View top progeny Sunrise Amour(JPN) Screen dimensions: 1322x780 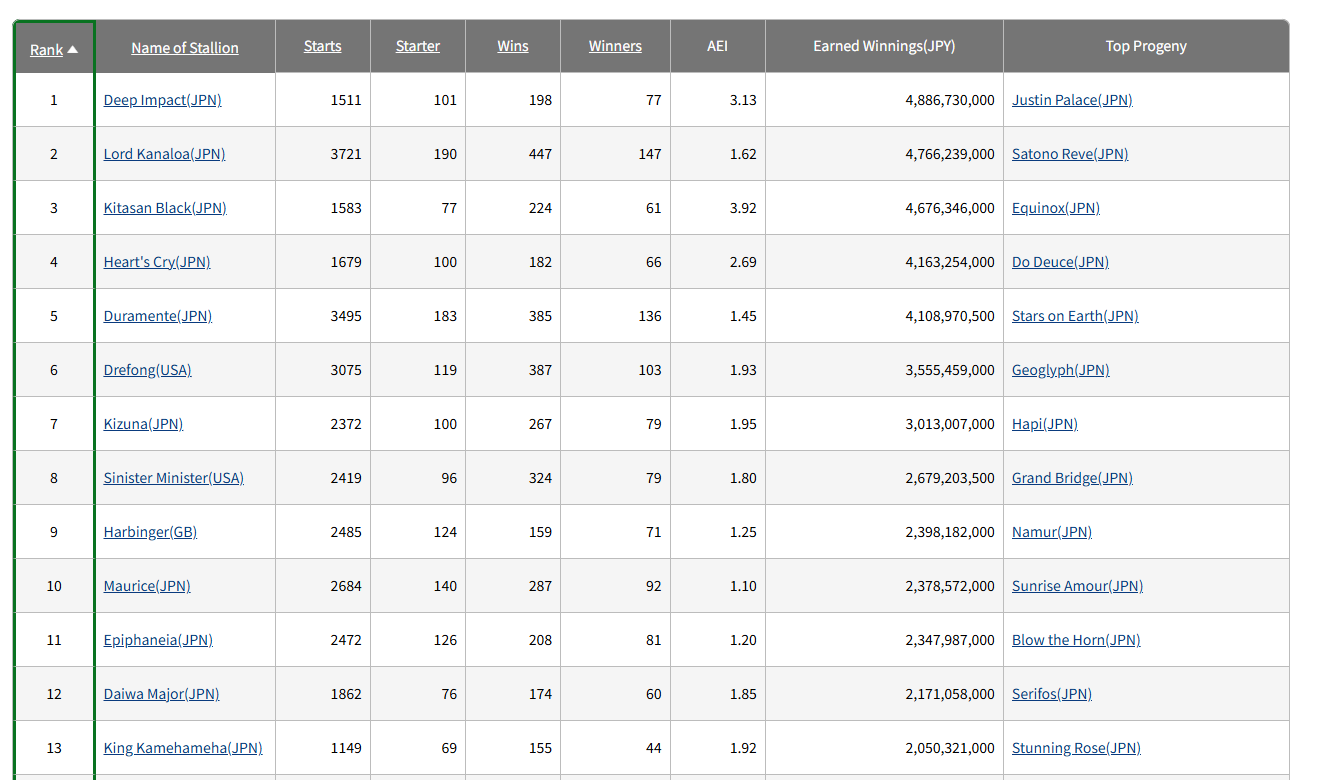pos(1077,586)
